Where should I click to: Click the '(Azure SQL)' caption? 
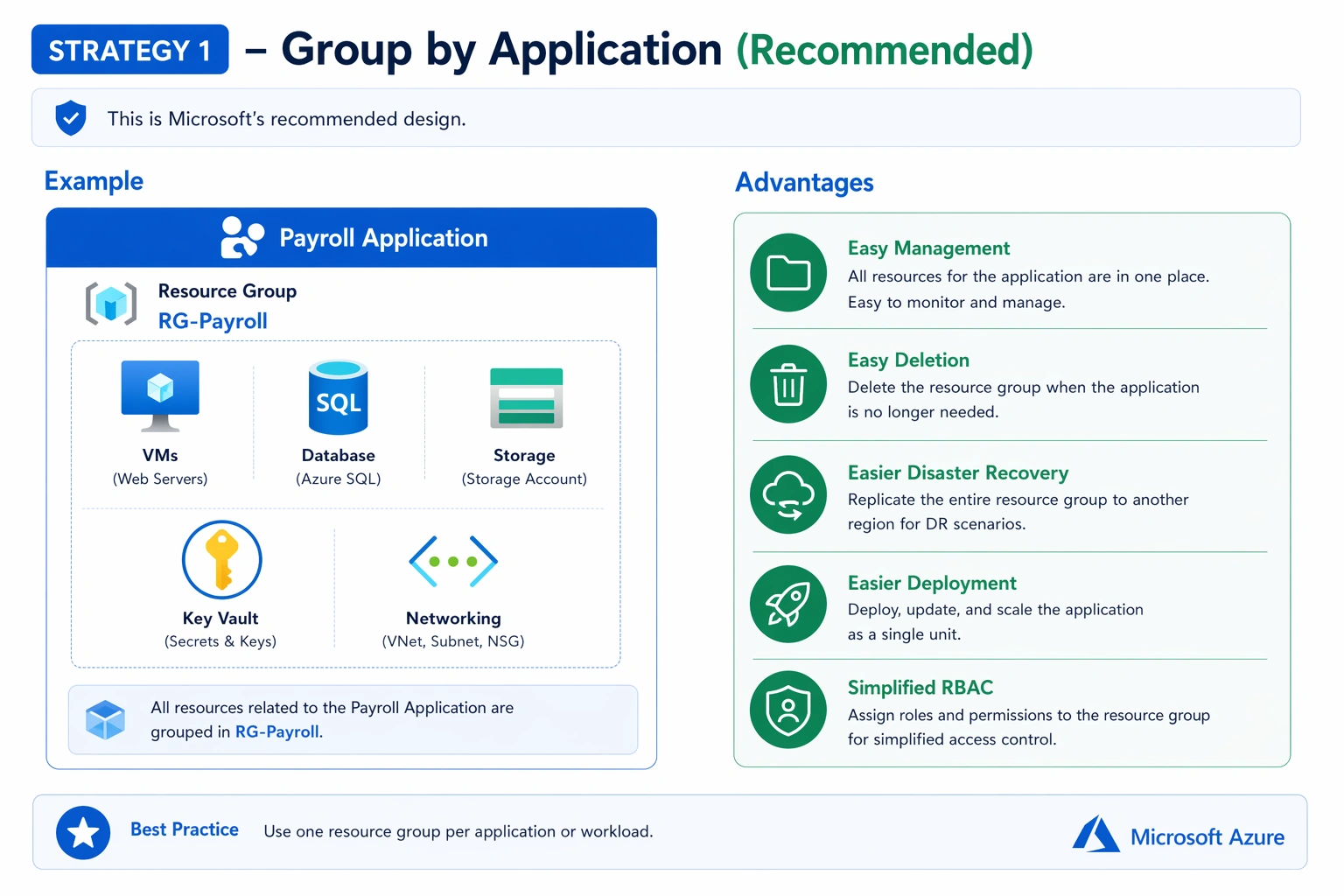coord(339,479)
